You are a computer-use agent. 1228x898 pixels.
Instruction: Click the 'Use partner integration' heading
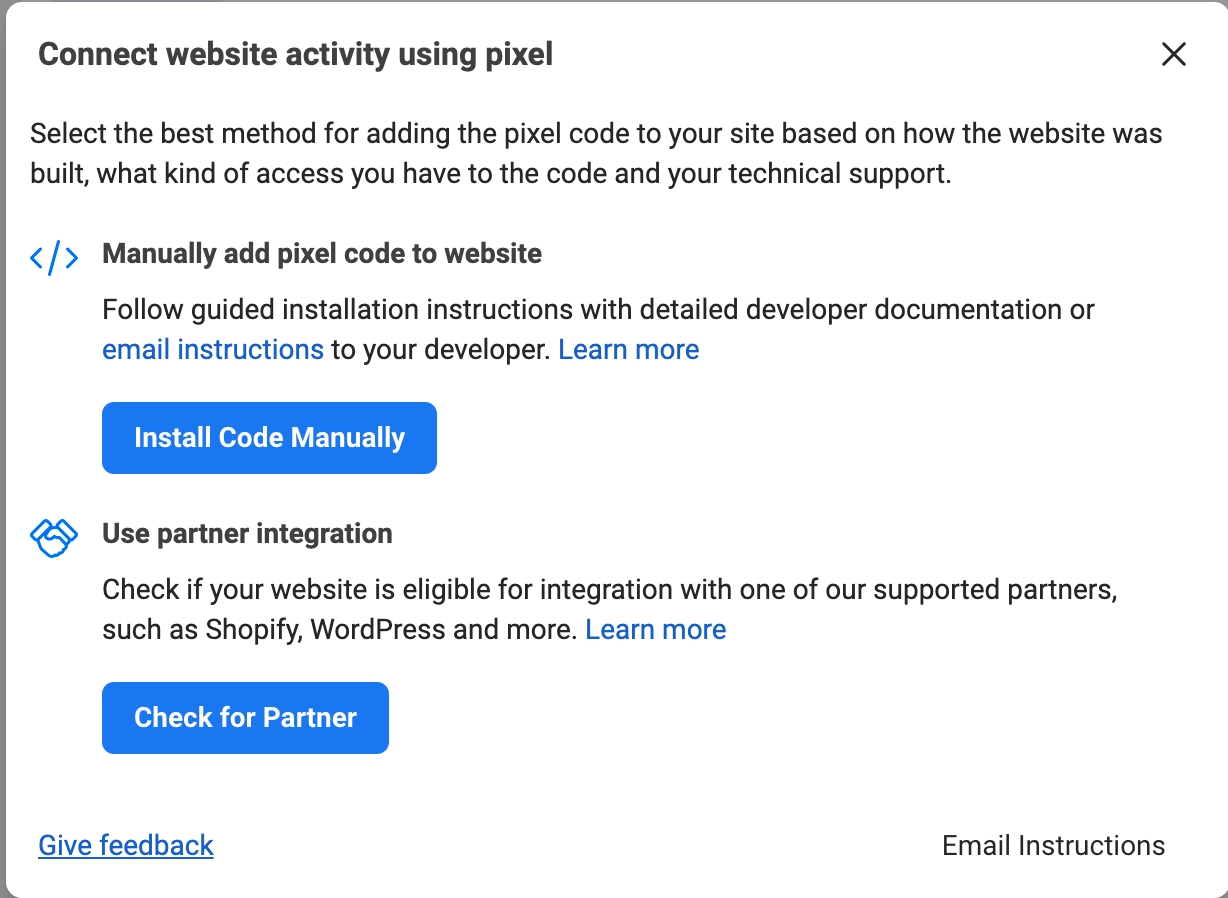coord(247,534)
